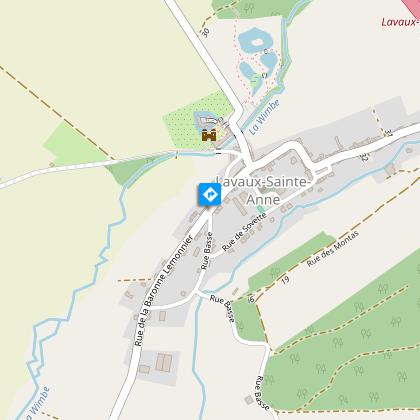Click the small green marker by Rue de Sovette
420x420 pixels.
260,209
